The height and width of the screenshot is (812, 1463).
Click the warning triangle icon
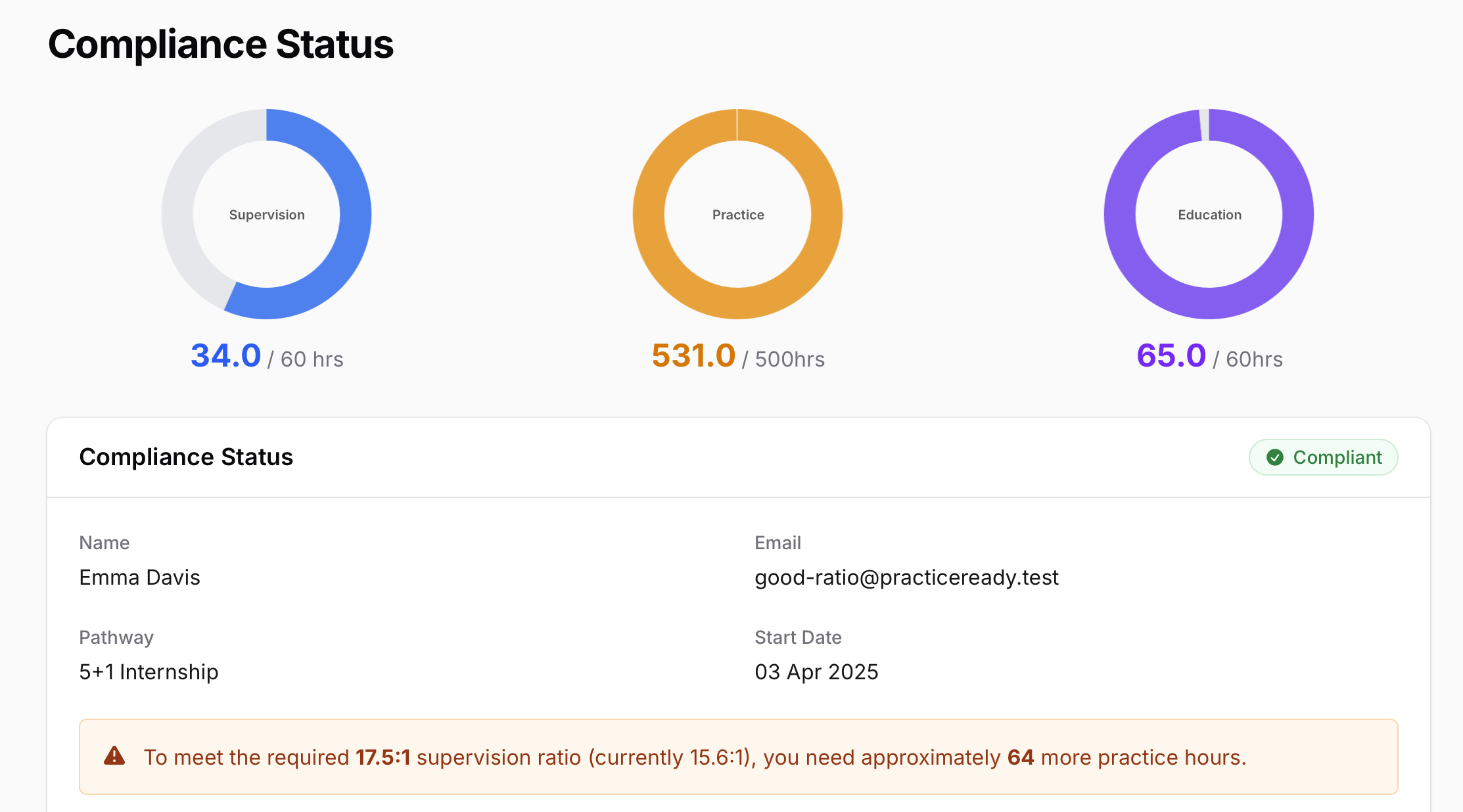coord(115,757)
